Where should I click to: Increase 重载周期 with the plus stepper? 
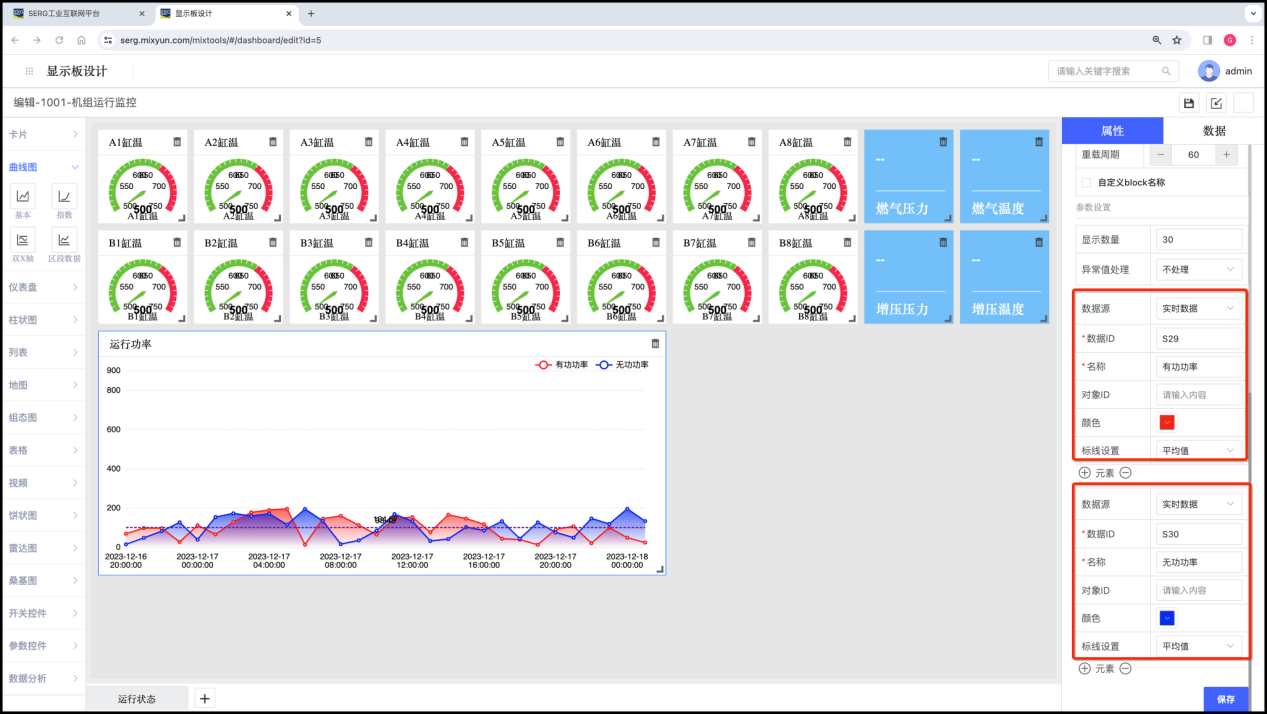[1228, 155]
